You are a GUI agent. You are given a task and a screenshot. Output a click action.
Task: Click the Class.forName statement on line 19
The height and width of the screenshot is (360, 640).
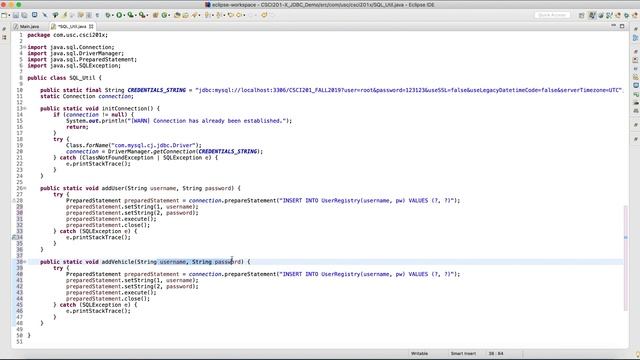134,145
